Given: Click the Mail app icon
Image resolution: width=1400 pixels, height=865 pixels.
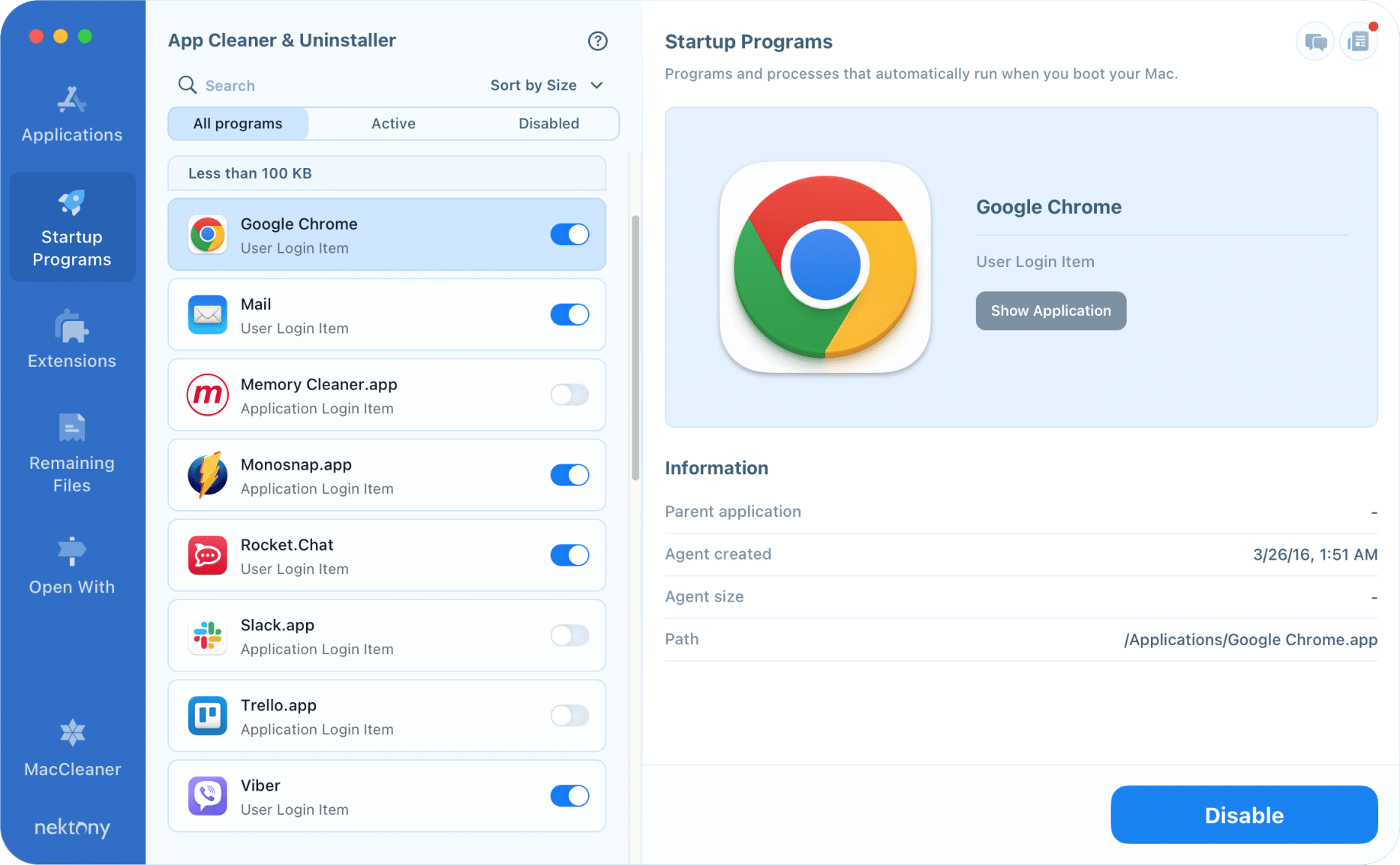Looking at the screenshot, I should pos(208,315).
